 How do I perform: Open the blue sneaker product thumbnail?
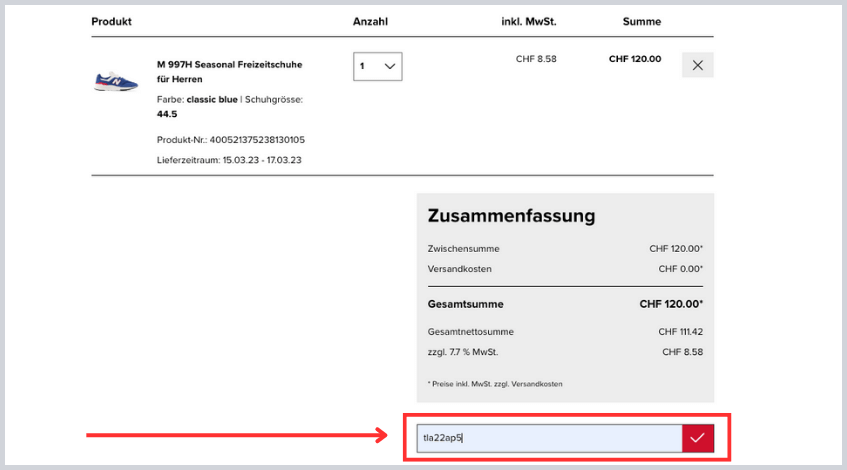tap(116, 81)
